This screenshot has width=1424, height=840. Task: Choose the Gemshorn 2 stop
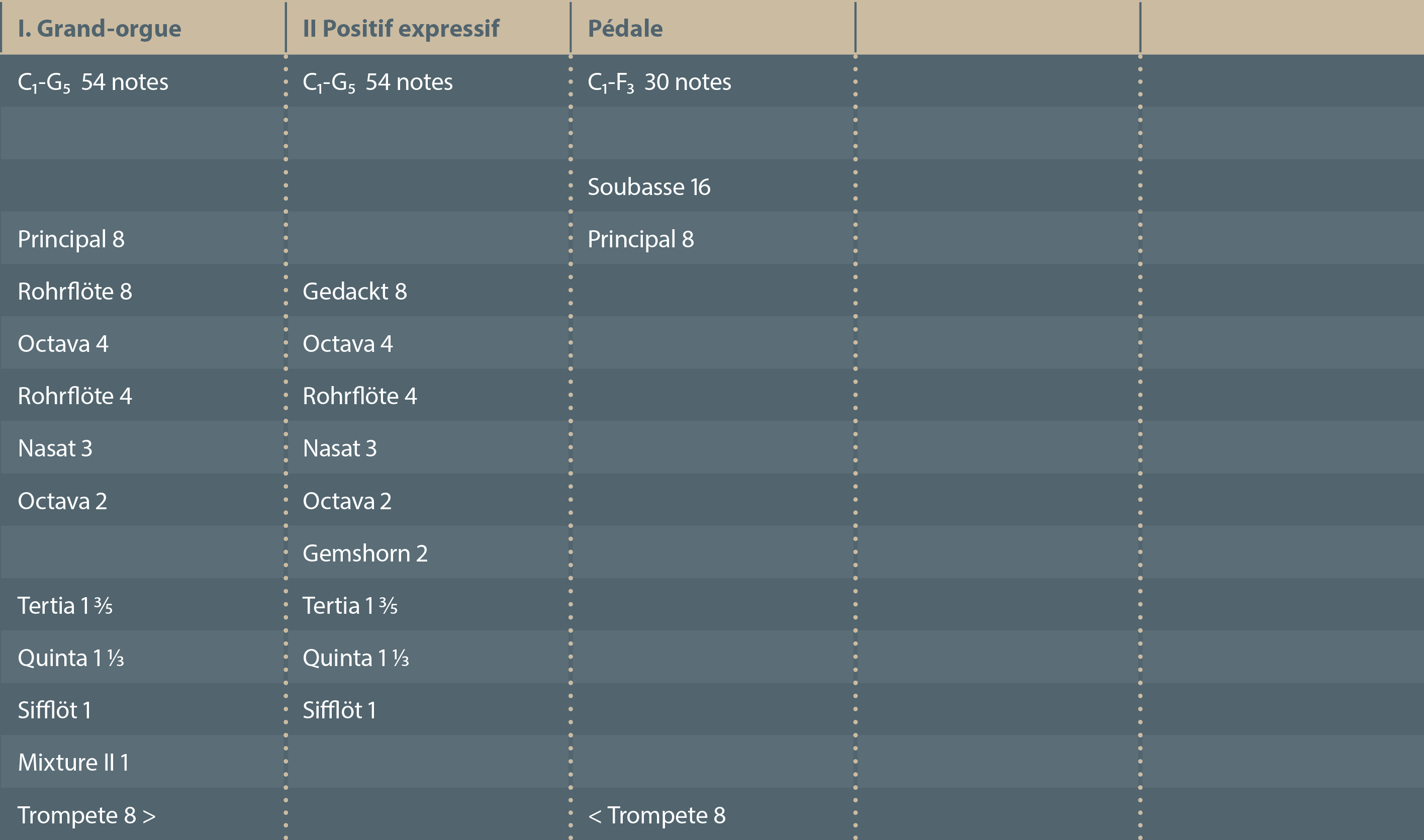point(365,553)
